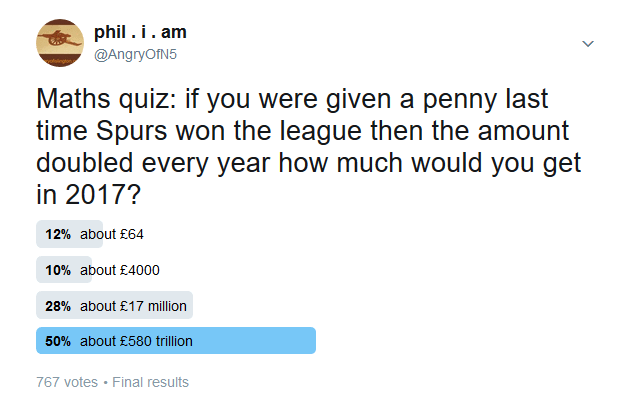
Task: Click the 28% poll percentage
Action: [59, 306]
